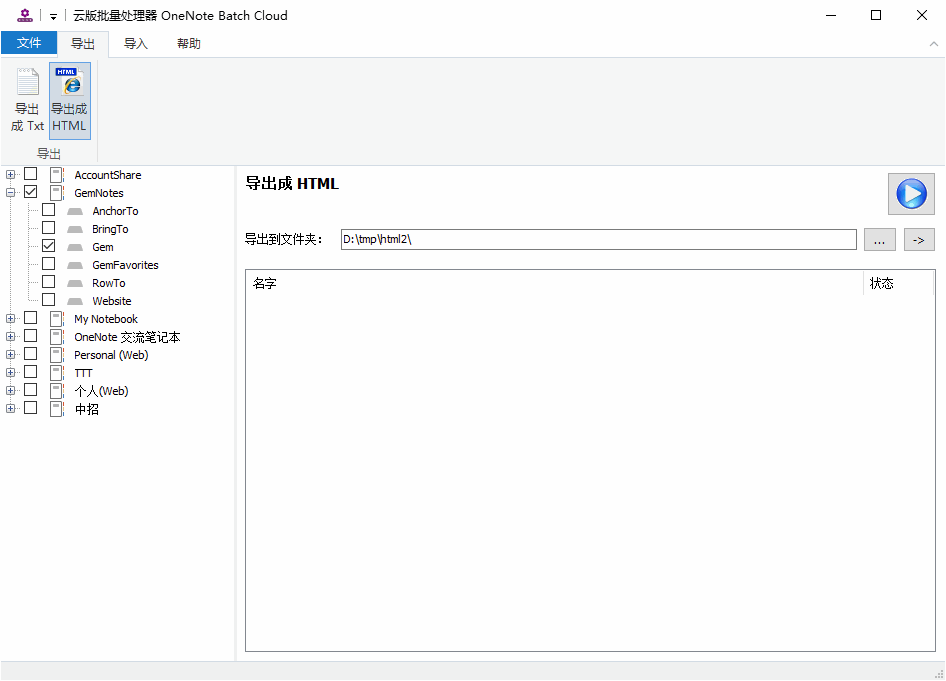Click the 名字 column header
Screen dimensions: 946x681
coord(556,283)
